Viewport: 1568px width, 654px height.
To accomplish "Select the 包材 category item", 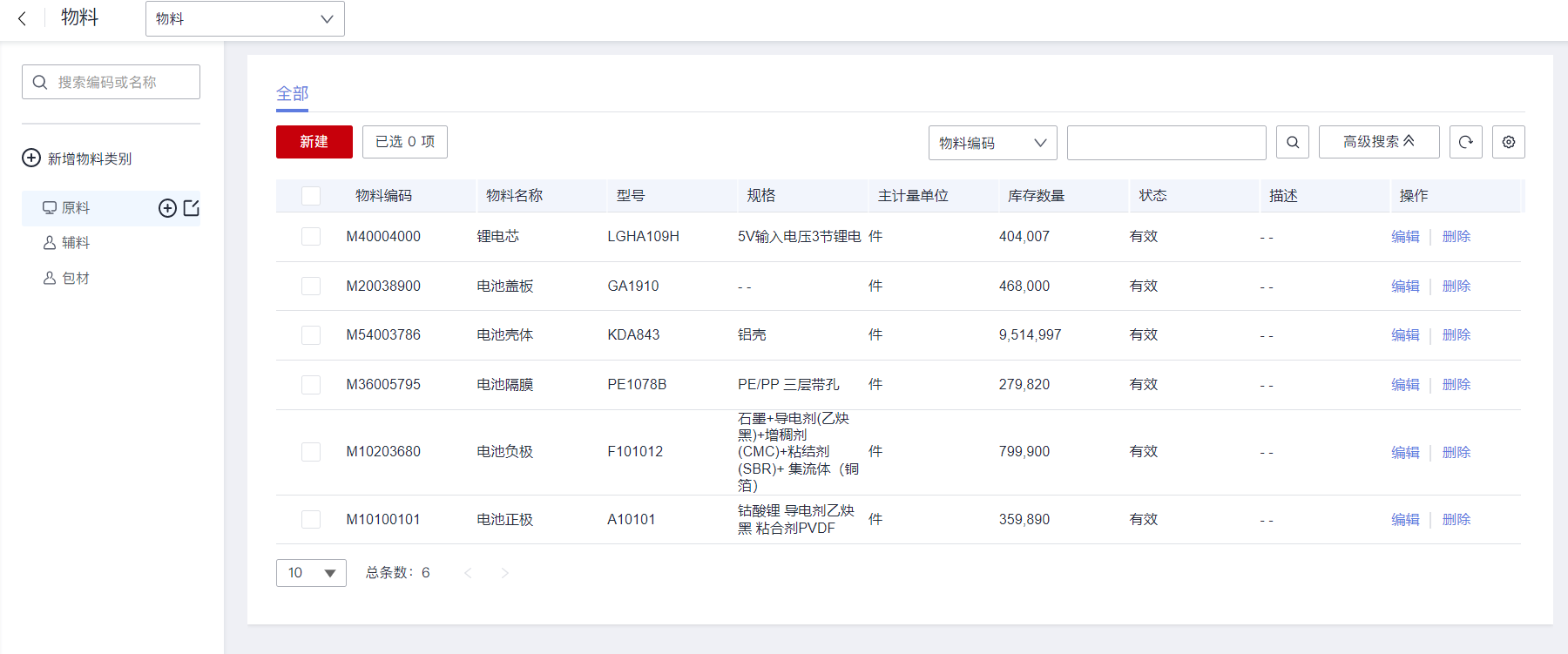I will coord(75,279).
